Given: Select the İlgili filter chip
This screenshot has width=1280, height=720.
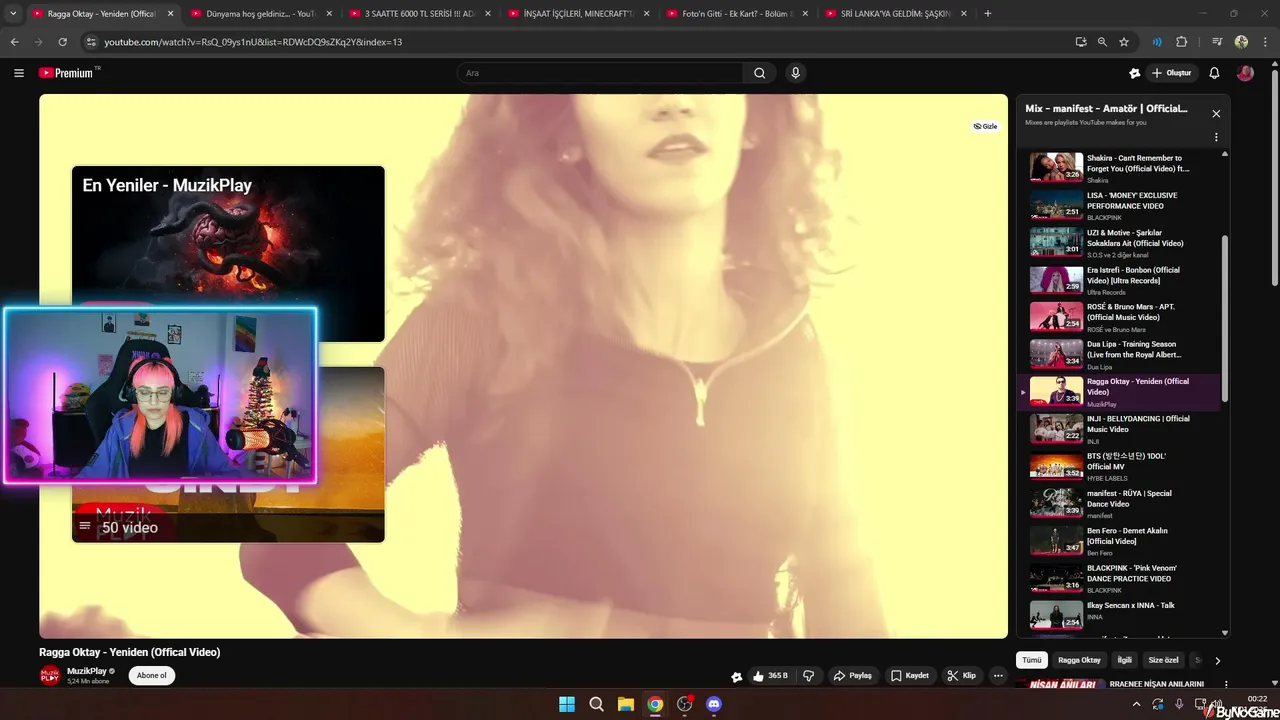Looking at the screenshot, I should [1124, 660].
